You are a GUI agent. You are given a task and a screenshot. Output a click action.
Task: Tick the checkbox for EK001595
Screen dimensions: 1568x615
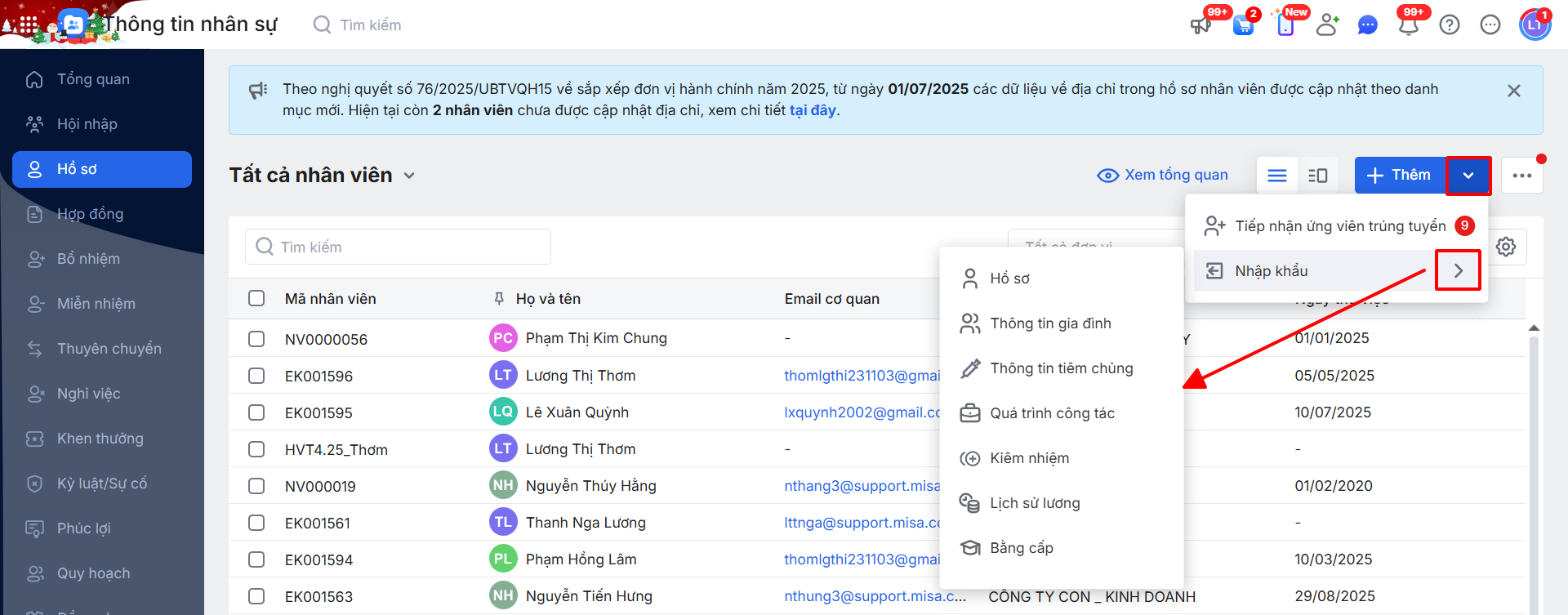(256, 412)
